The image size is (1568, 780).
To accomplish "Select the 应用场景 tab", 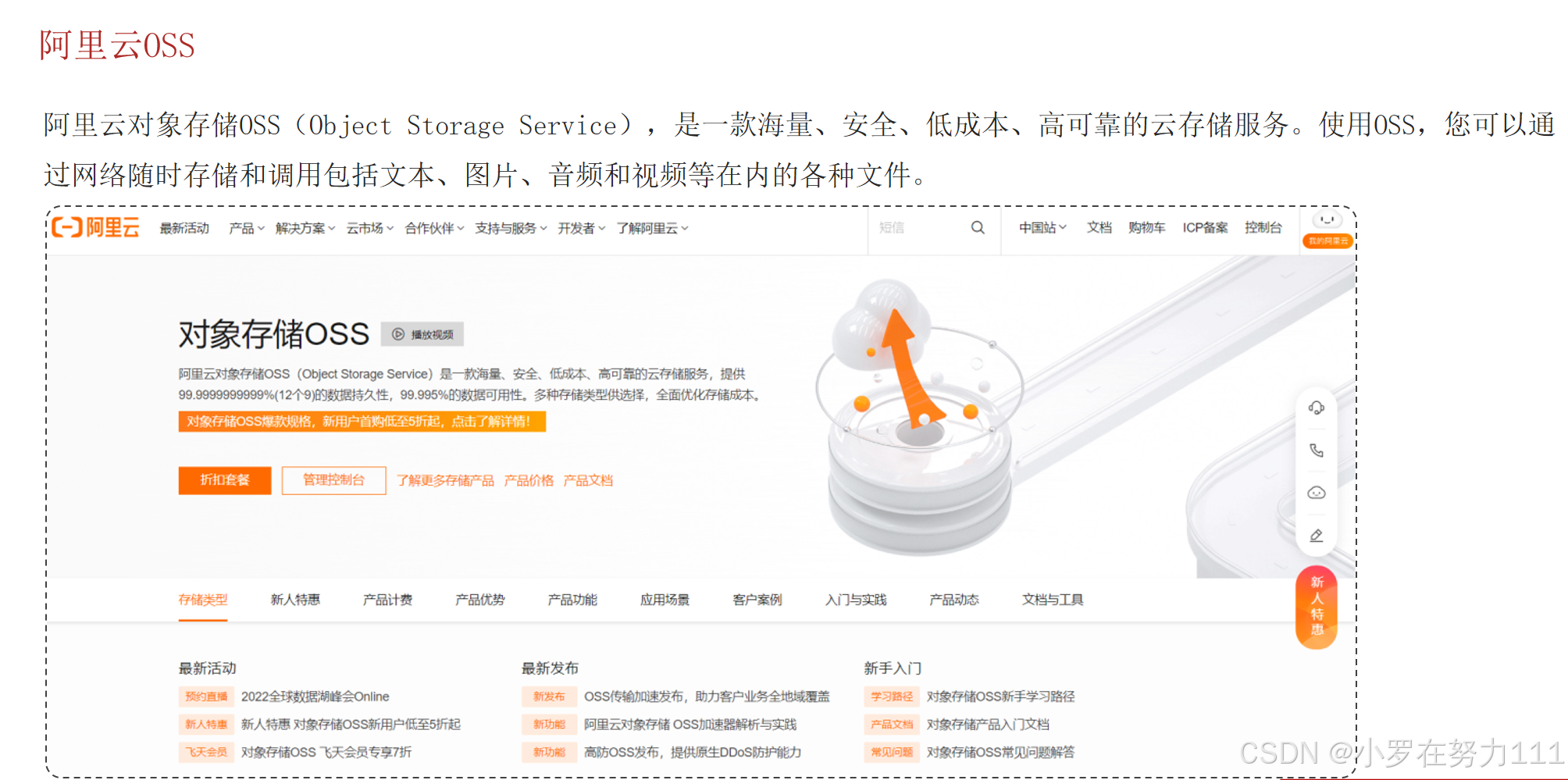I will point(665,600).
